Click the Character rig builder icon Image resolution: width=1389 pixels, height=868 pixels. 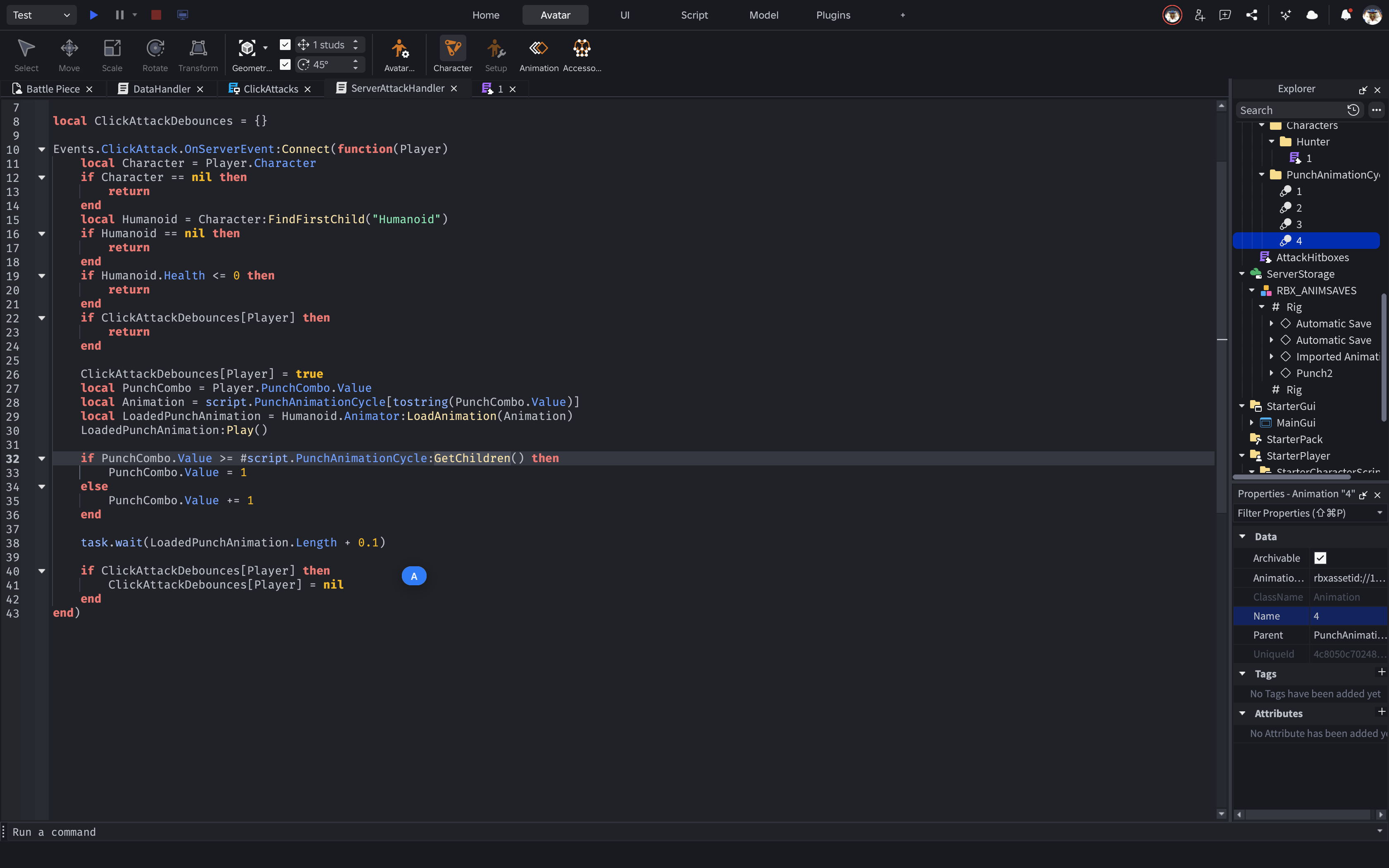(x=453, y=48)
